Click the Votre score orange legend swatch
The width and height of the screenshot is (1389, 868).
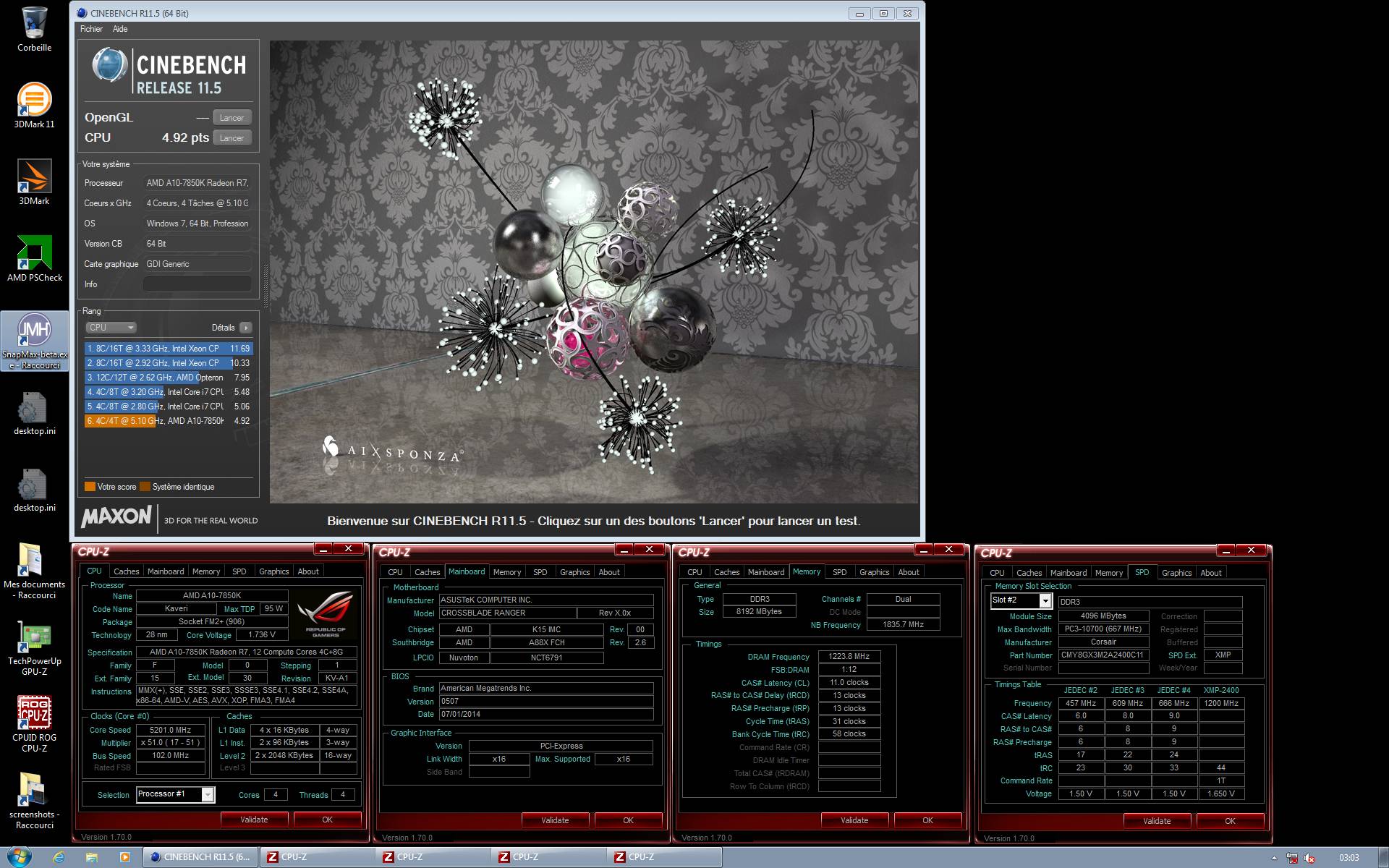pyautogui.click(x=90, y=487)
